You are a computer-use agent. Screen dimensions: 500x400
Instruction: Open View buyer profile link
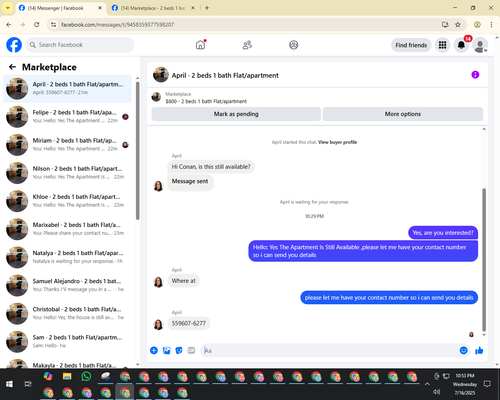337,142
